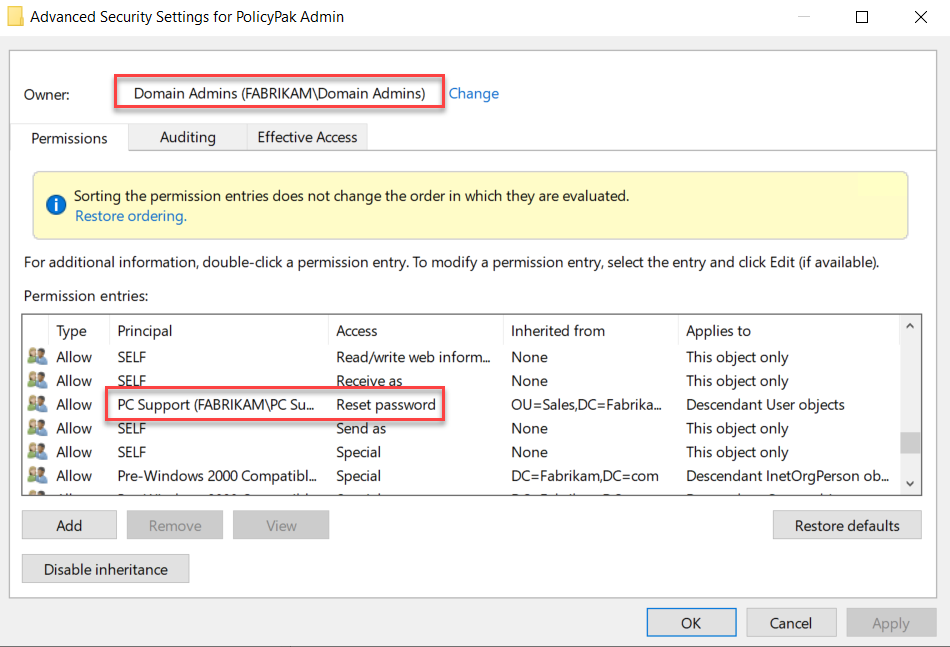The height and width of the screenshot is (647, 950).
Task: Select the SELF Read/write web information entry
Action: tap(463, 357)
